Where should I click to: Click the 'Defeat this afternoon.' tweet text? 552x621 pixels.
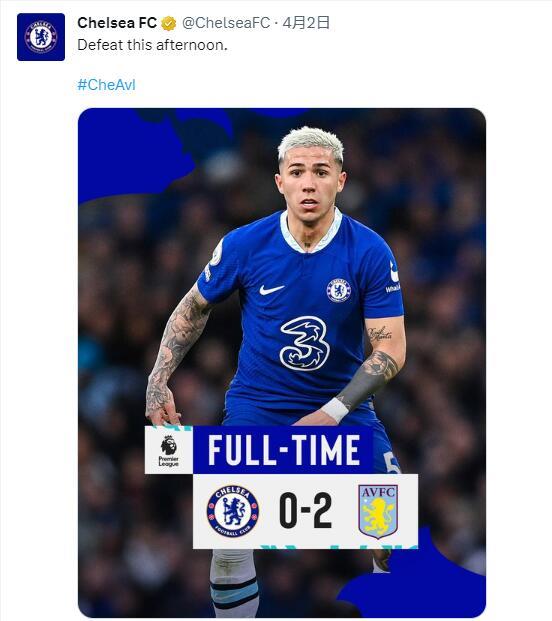pos(153,45)
